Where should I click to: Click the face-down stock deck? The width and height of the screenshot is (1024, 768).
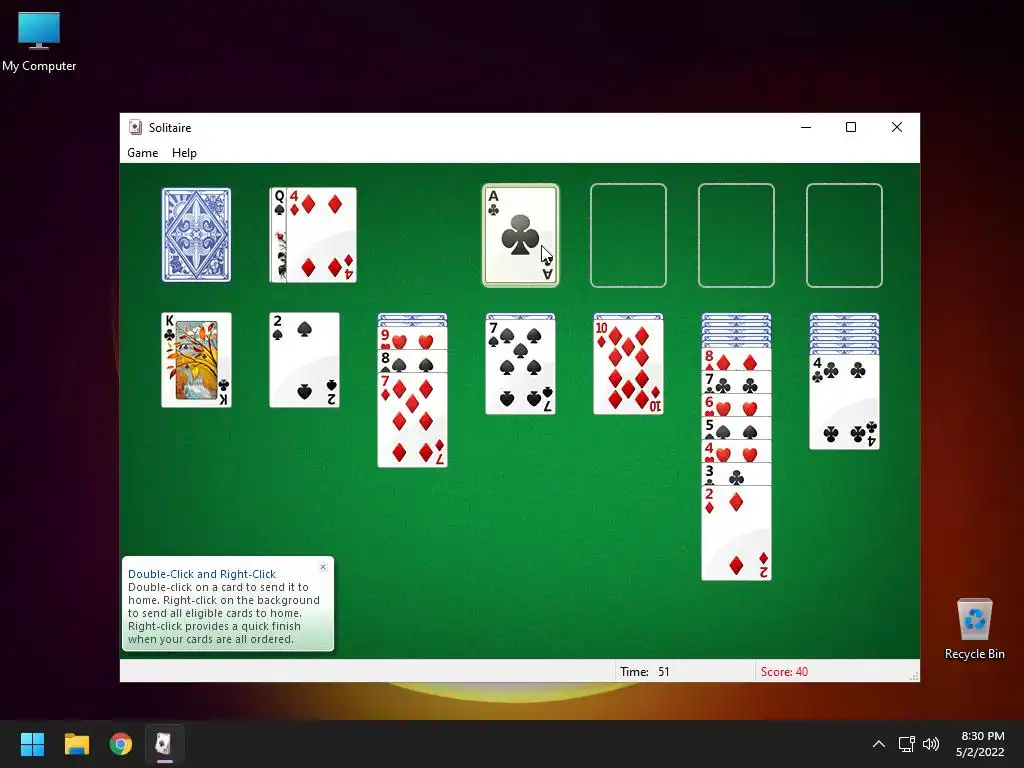pos(197,235)
